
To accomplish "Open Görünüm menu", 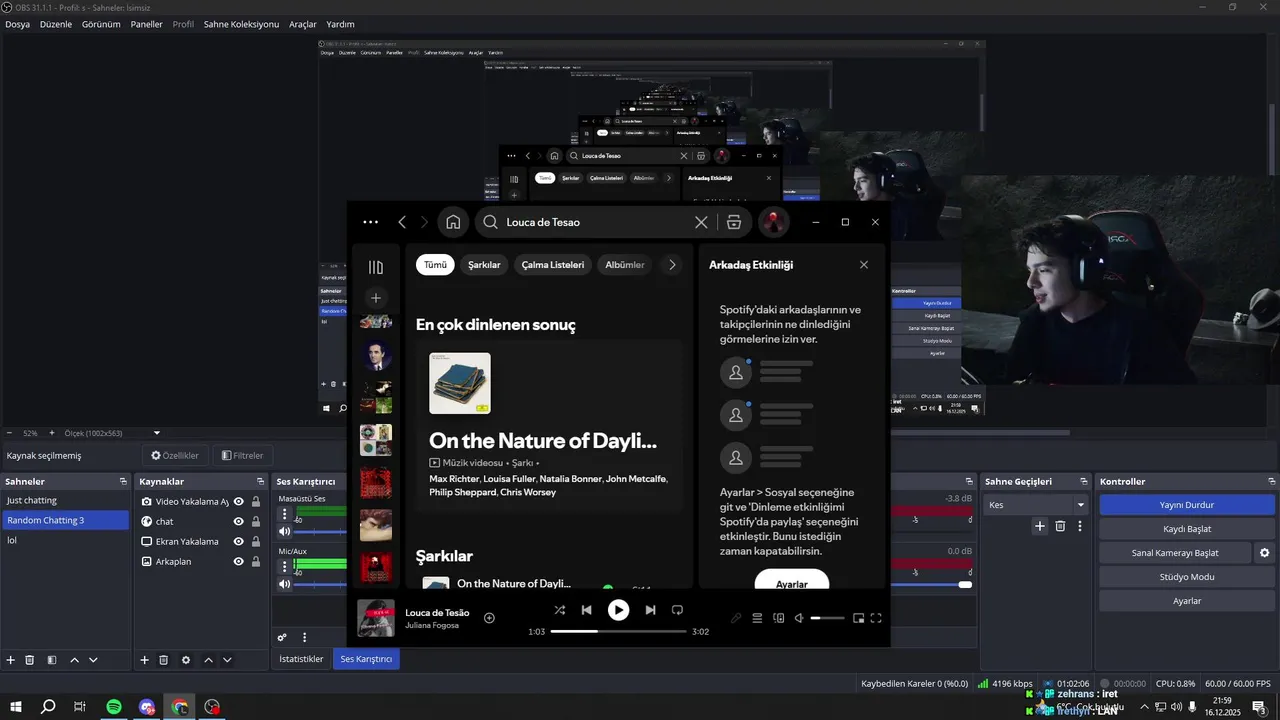I will pos(101,24).
